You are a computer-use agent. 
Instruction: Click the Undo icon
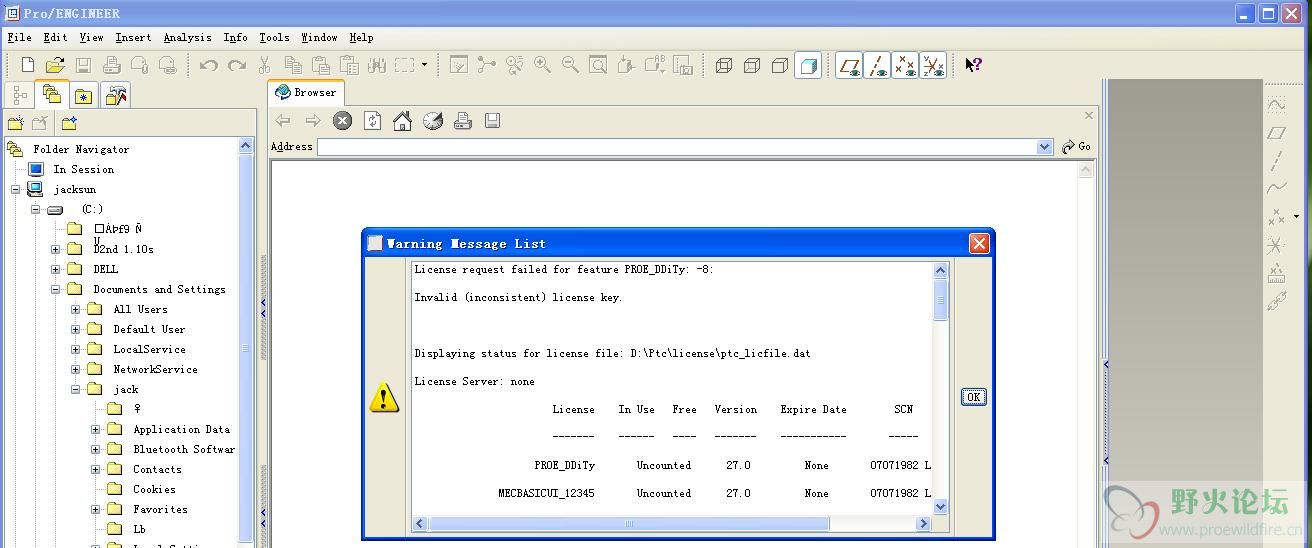(x=208, y=65)
